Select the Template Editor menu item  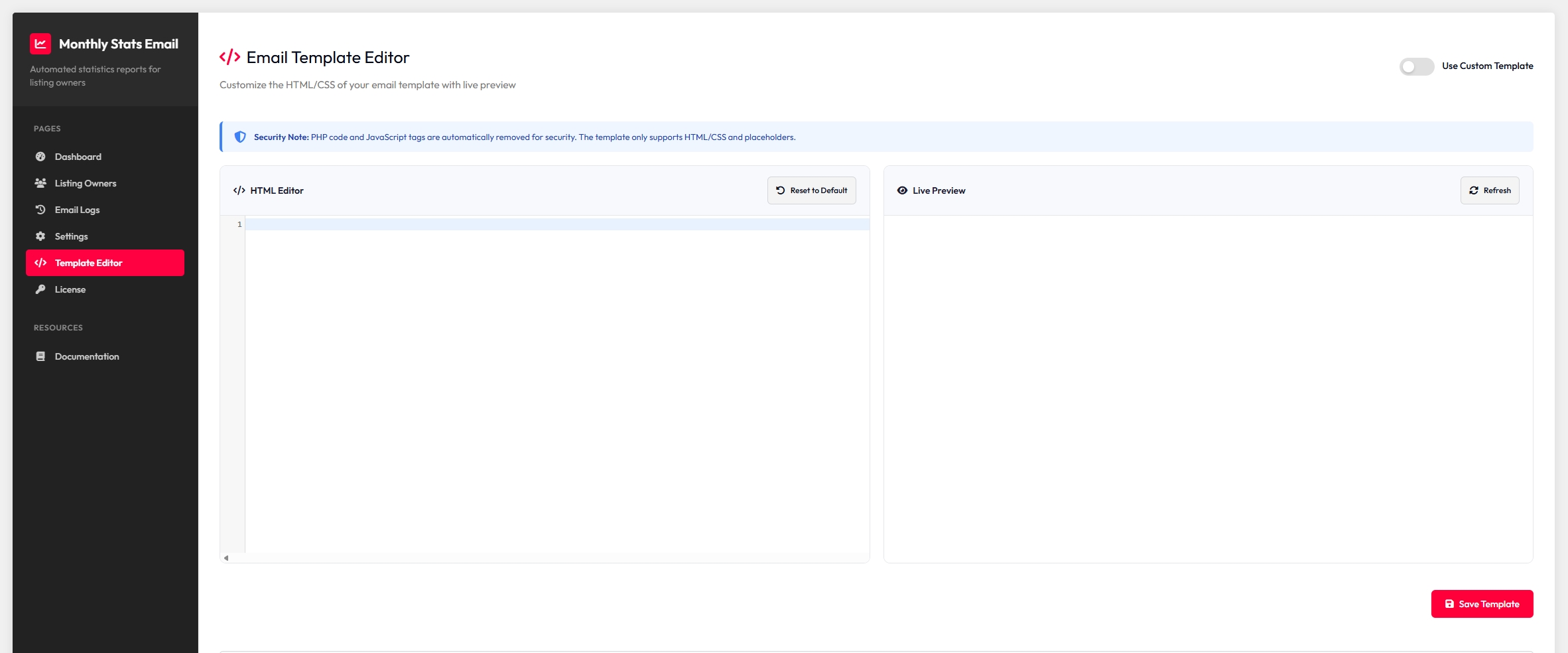pos(105,263)
